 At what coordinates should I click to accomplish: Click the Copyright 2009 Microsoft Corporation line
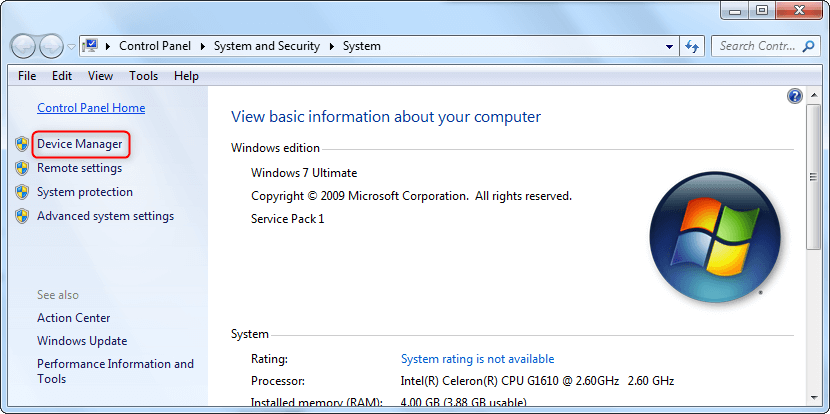[x=411, y=196]
